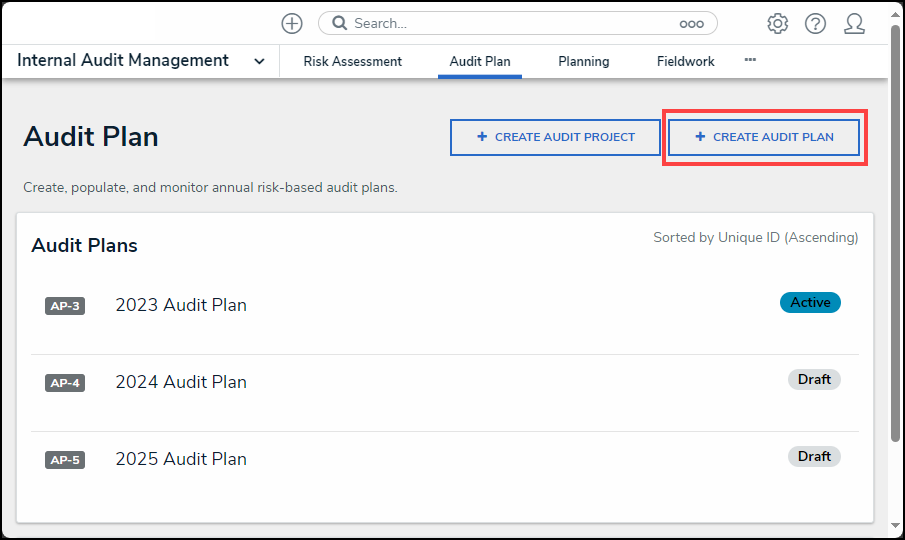Switch to the Risk Assessment tab
Viewport: 905px width, 540px height.
[352, 61]
